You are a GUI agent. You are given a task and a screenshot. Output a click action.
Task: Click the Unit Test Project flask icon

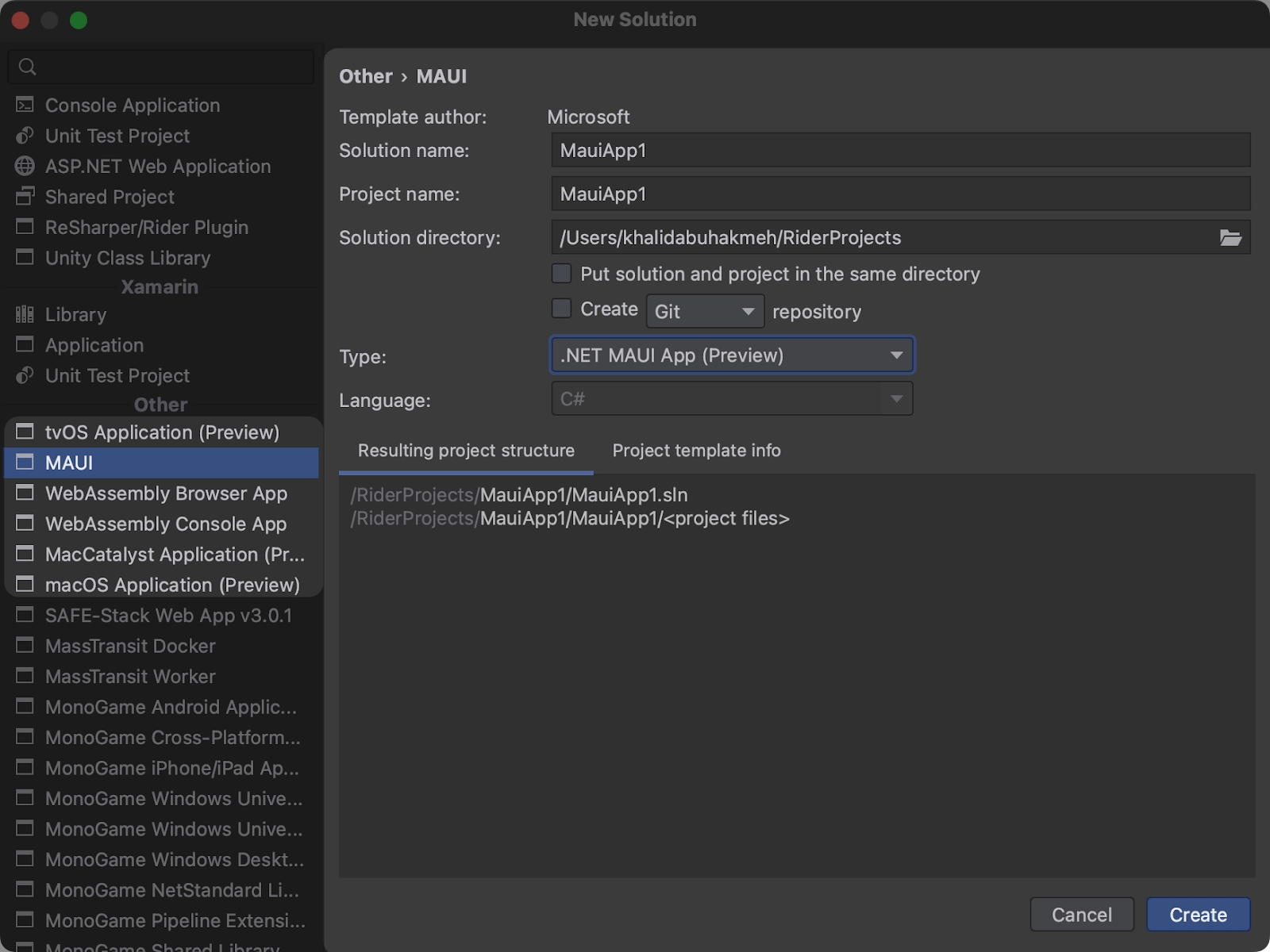25,136
